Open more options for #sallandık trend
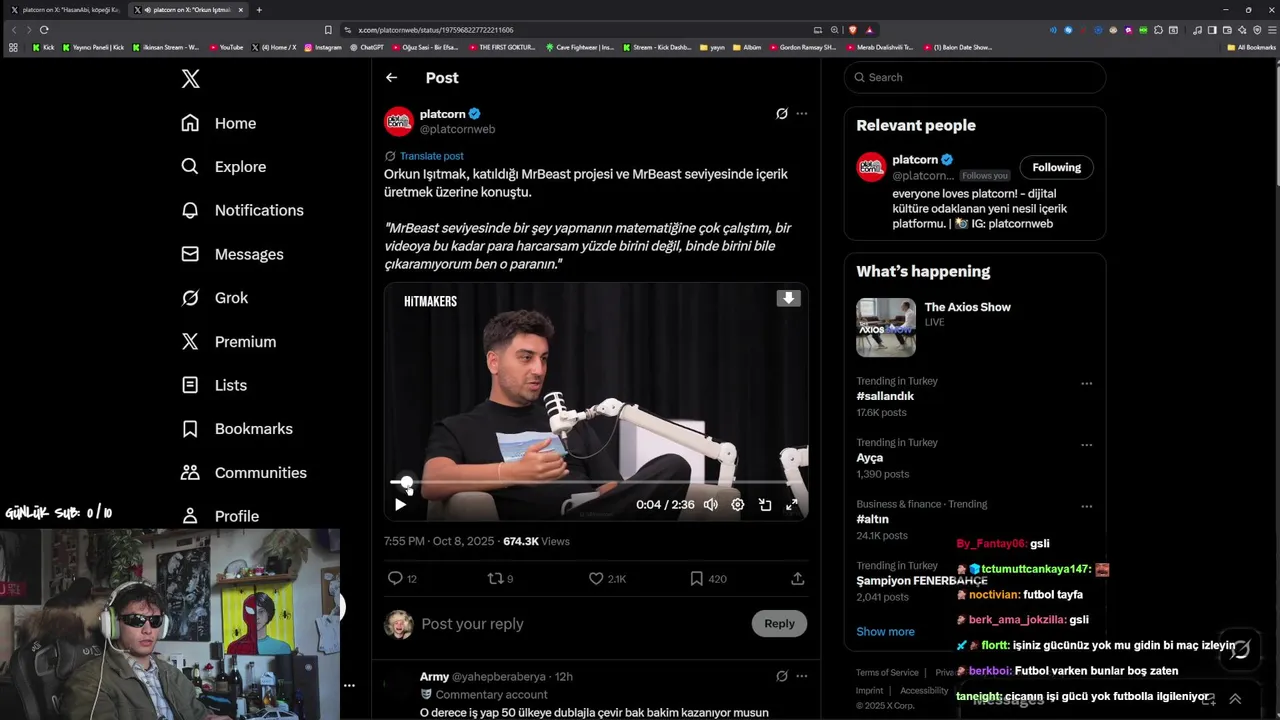1280x720 pixels. pos(1086,384)
